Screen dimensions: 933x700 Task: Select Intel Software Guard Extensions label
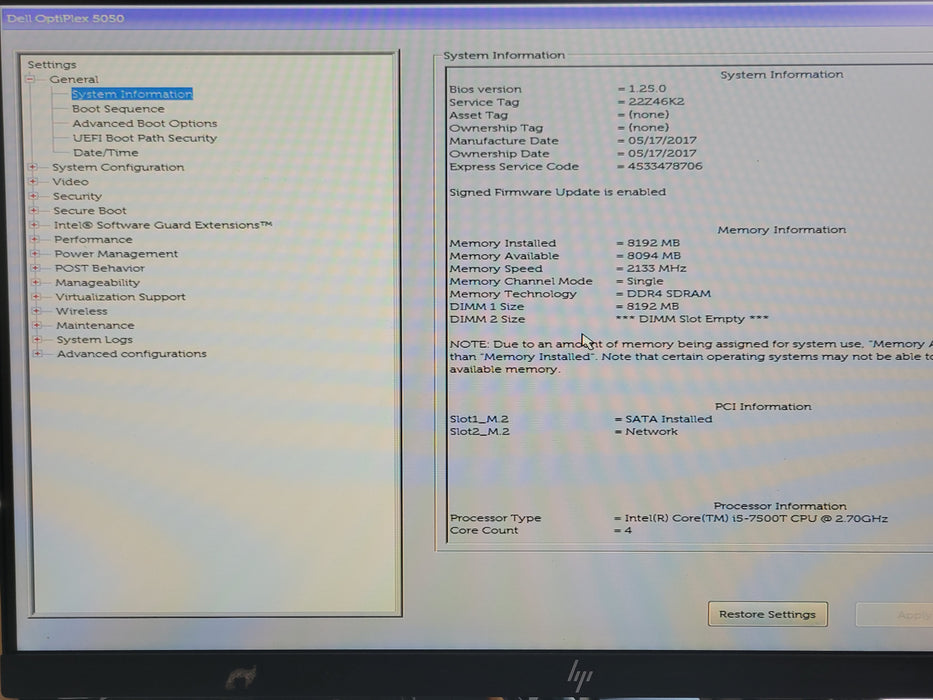(x=163, y=225)
